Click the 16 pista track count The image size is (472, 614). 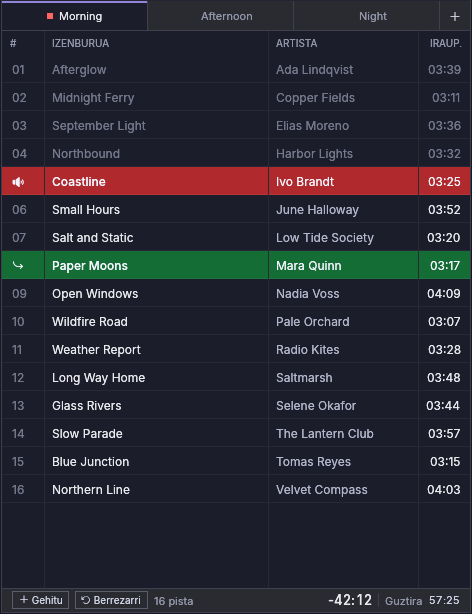[x=173, y=601]
